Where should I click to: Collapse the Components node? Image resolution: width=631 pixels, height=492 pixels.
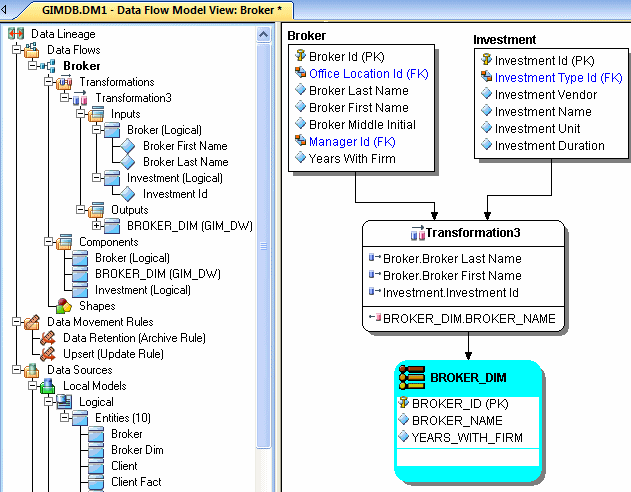(x=48, y=241)
